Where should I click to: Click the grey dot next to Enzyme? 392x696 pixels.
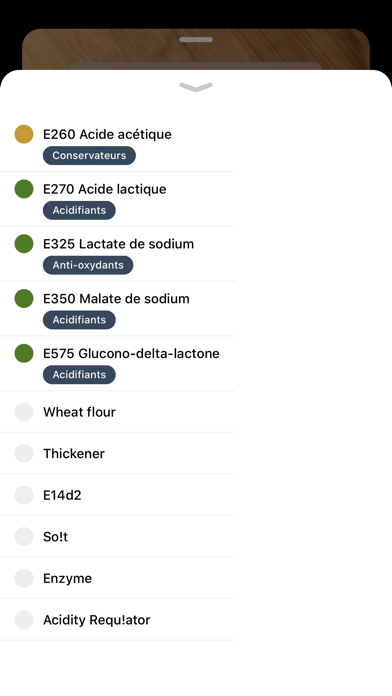click(x=24, y=578)
